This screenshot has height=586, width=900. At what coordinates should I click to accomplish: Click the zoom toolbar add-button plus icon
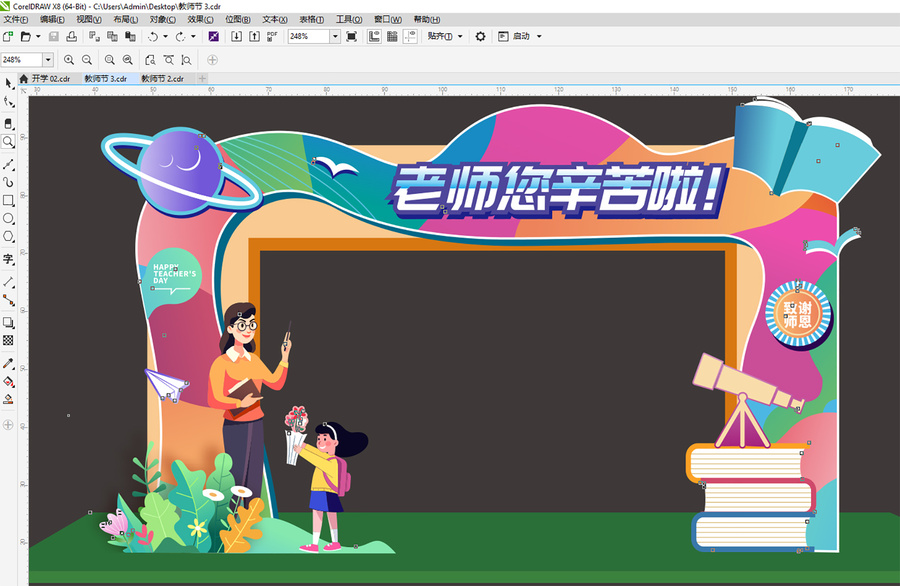point(212,60)
